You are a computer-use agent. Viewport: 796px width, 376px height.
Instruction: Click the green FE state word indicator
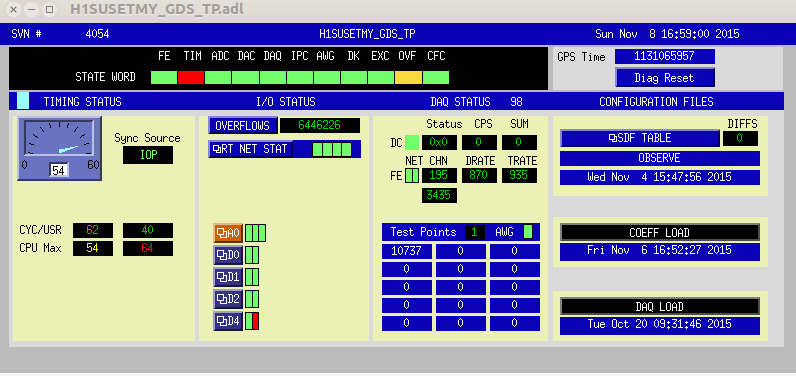pos(164,77)
